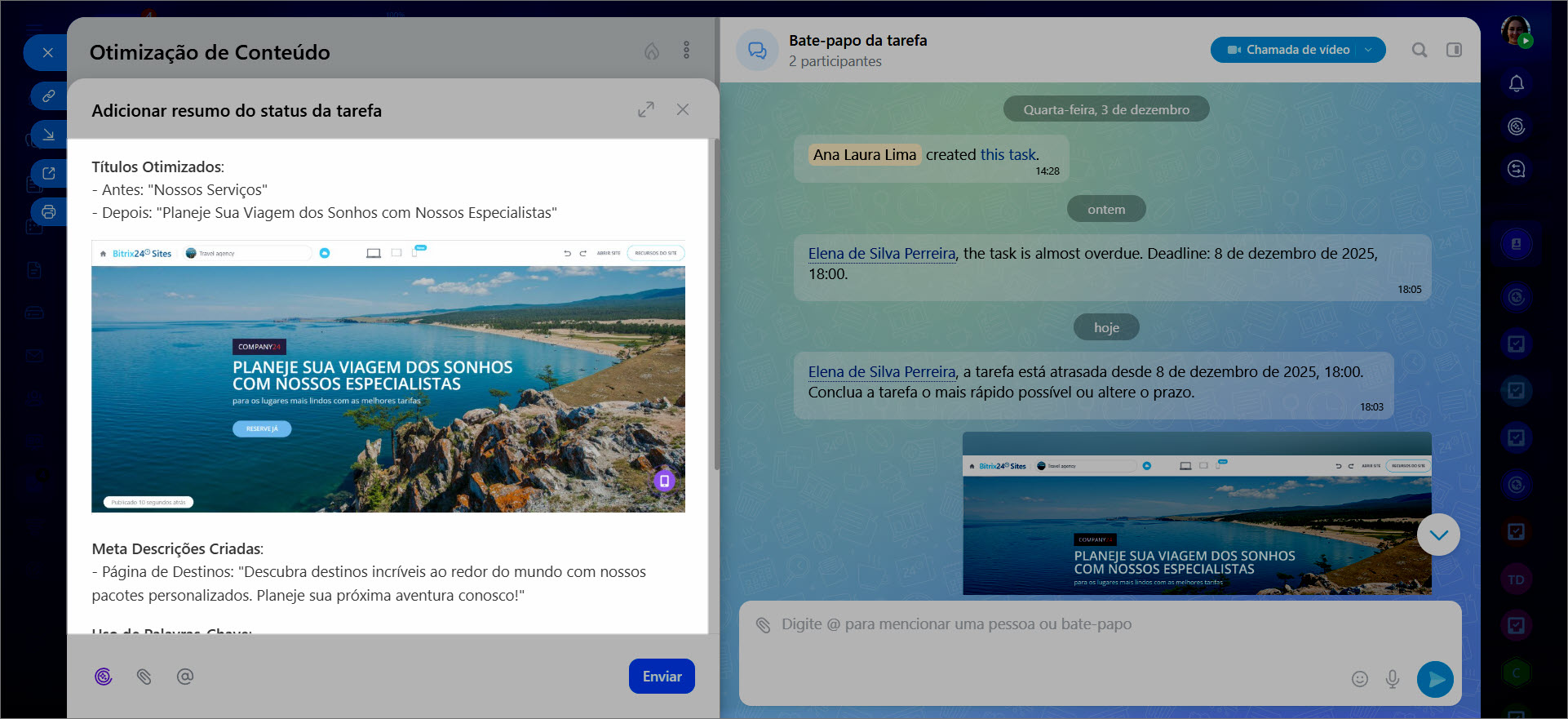Search the task chat with magnifier icon
This screenshot has width=1568, height=719.
[x=1420, y=50]
